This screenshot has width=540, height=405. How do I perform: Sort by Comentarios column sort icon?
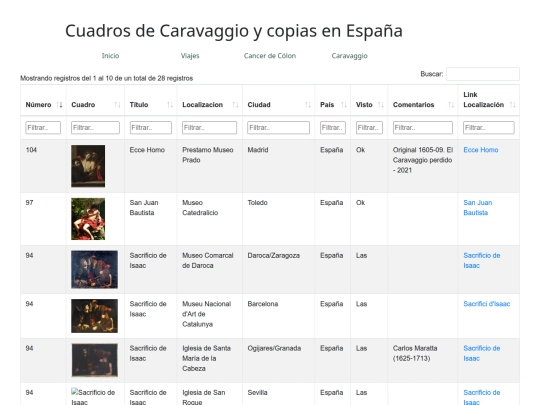tap(451, 105)
